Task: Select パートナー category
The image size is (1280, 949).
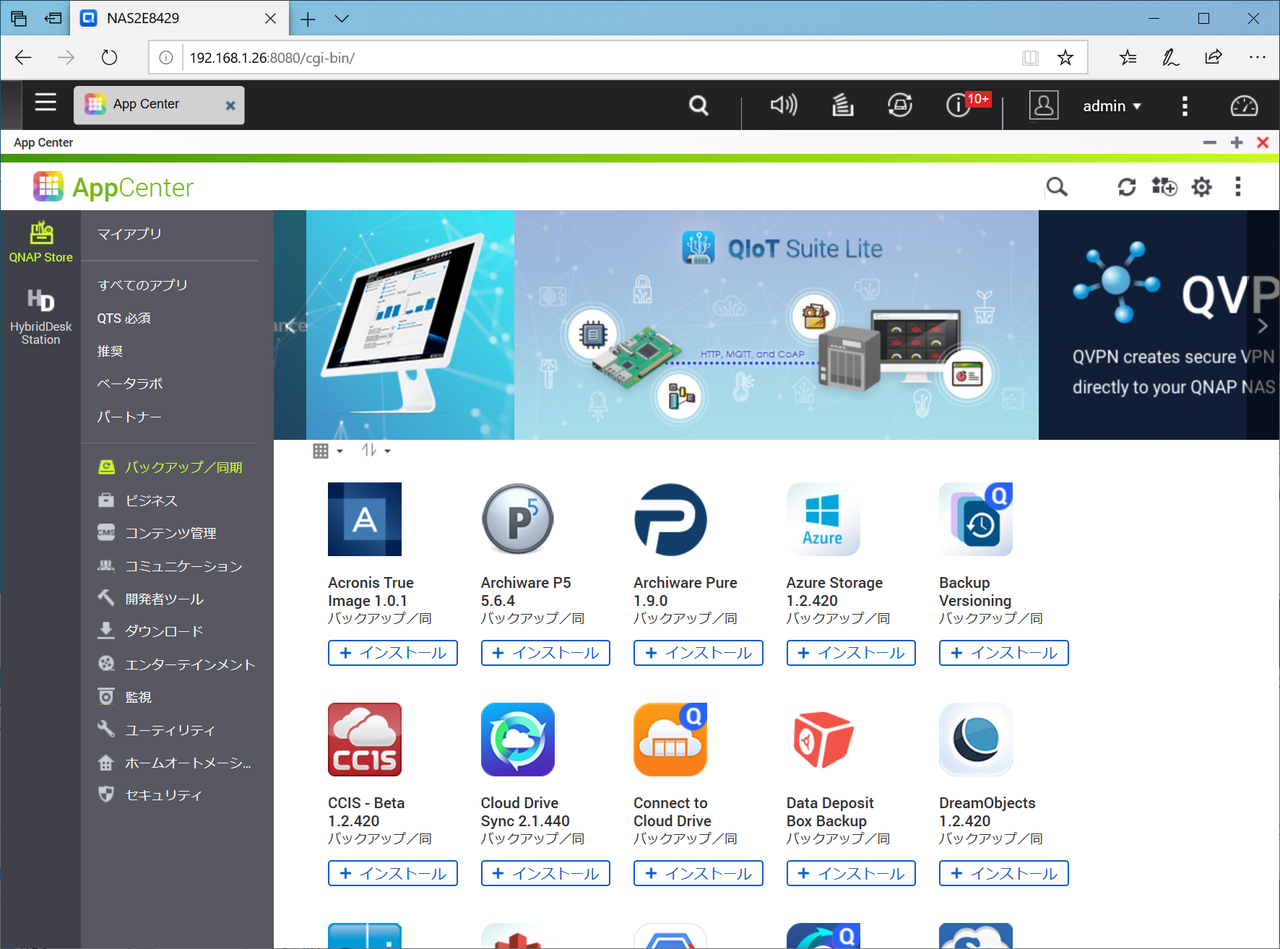Action: [x=129, y=417]
